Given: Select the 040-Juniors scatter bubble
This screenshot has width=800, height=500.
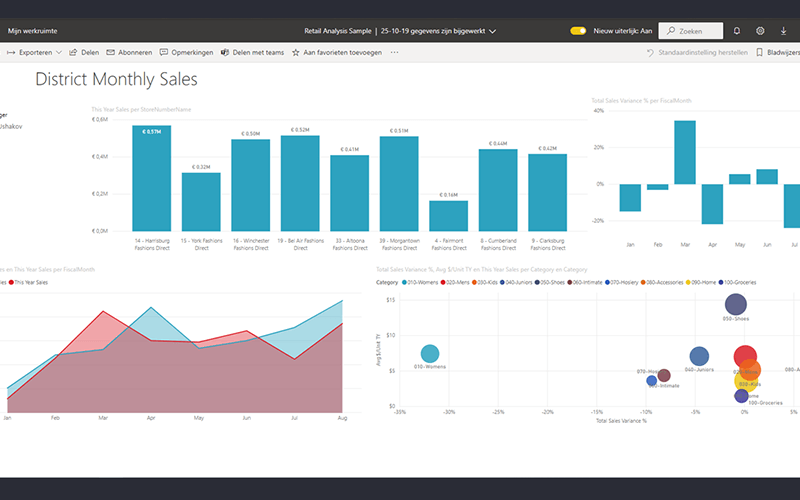Looking at the screenshot, I should click(699, 356).
